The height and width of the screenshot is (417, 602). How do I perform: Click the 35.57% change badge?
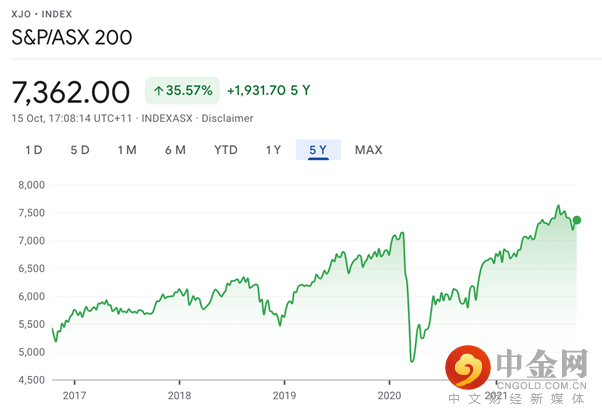click(183, 91)
